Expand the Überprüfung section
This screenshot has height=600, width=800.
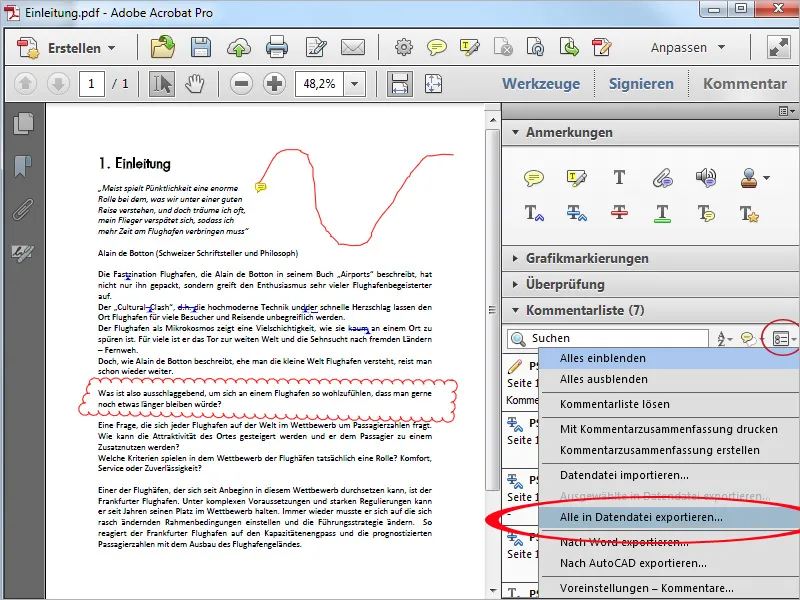click(x=515, y=284)
